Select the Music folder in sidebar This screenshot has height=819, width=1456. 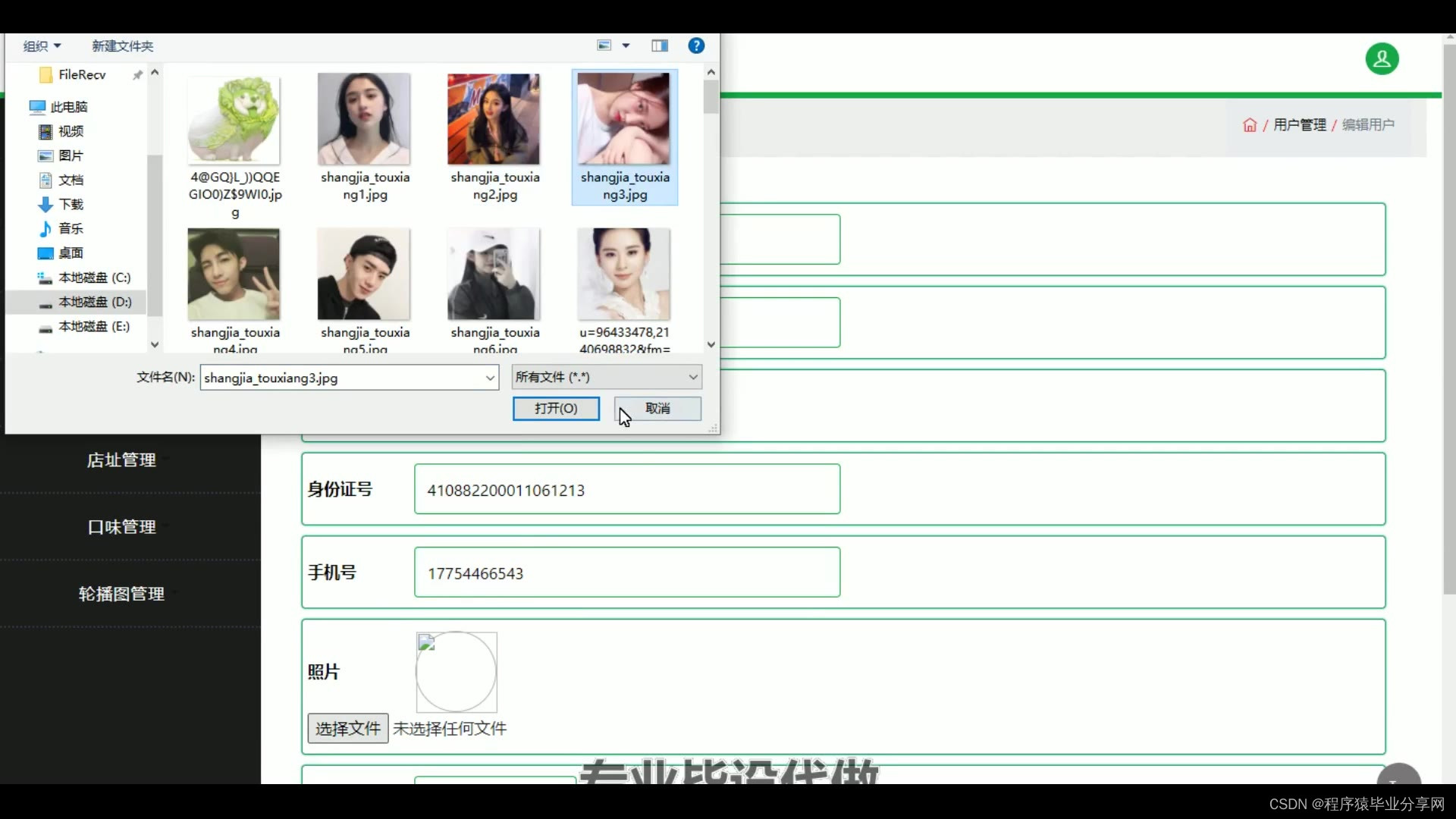tap(71, 228)
